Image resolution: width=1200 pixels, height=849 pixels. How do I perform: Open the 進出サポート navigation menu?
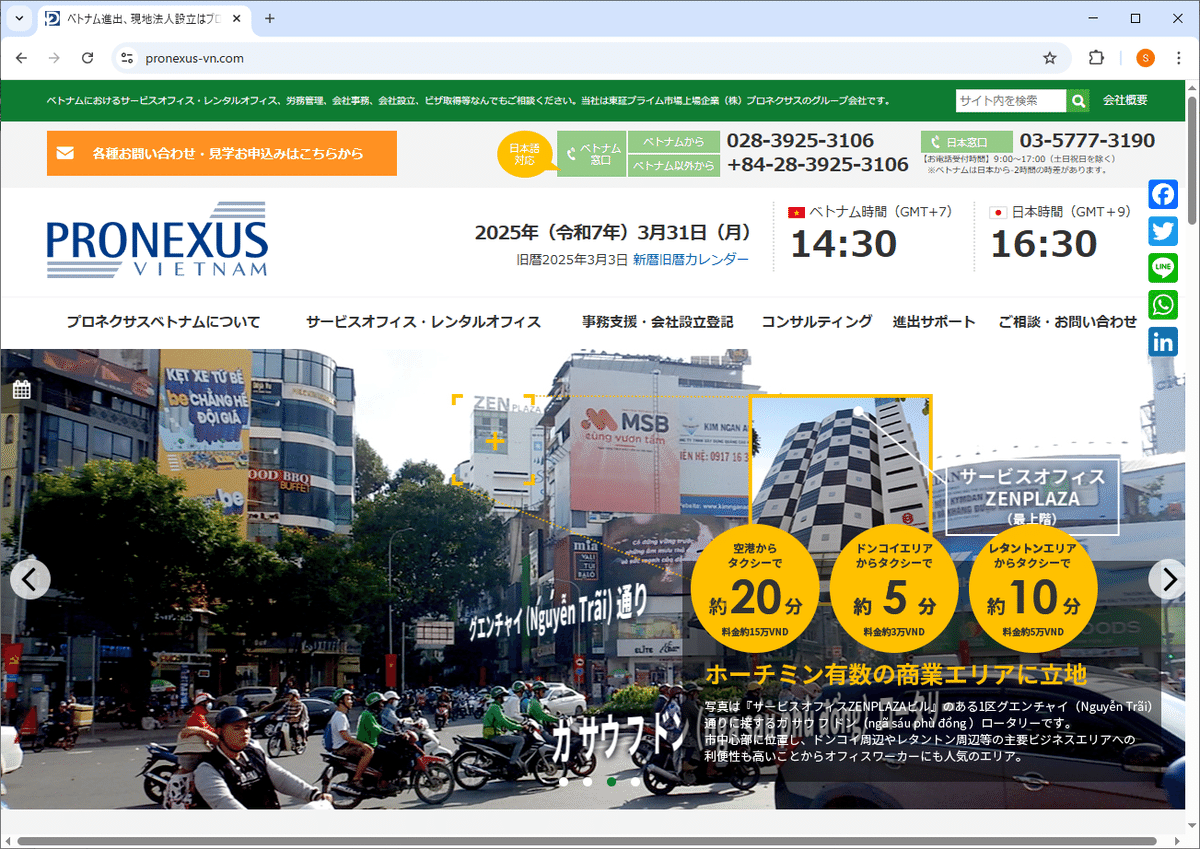coord(934,322)
